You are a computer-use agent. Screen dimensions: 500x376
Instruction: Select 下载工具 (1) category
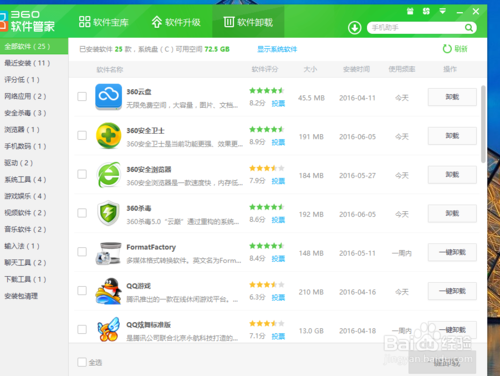pos(34,279)
